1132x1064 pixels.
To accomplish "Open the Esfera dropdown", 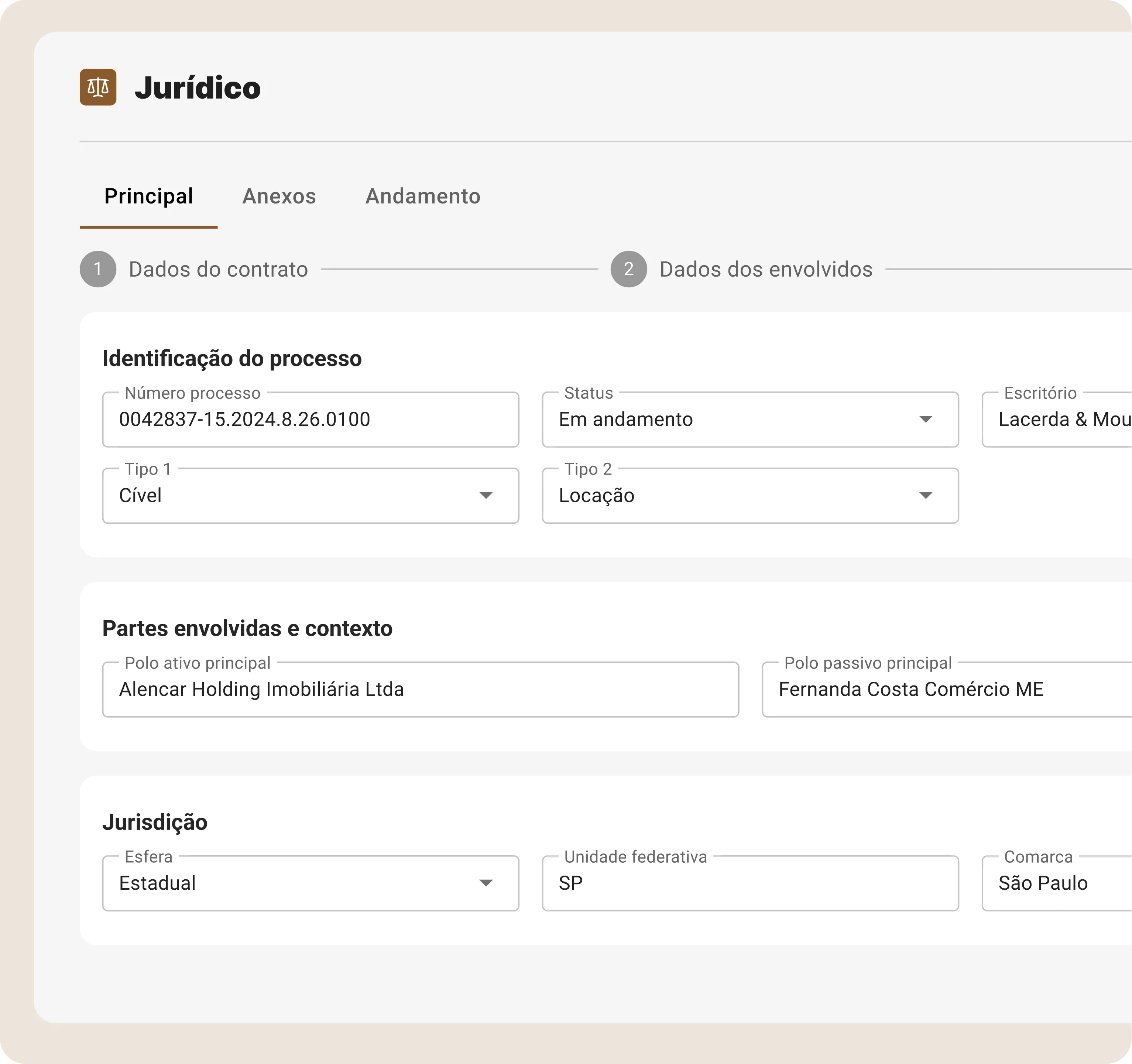I will pyautogui.click(x=311, y=883).
